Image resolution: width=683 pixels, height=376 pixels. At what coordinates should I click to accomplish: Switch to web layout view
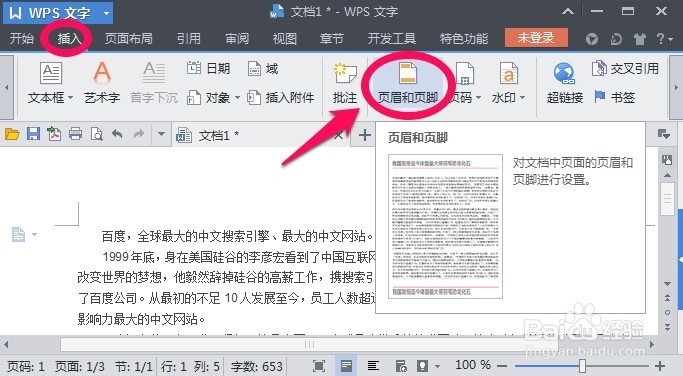pos(400,366)
